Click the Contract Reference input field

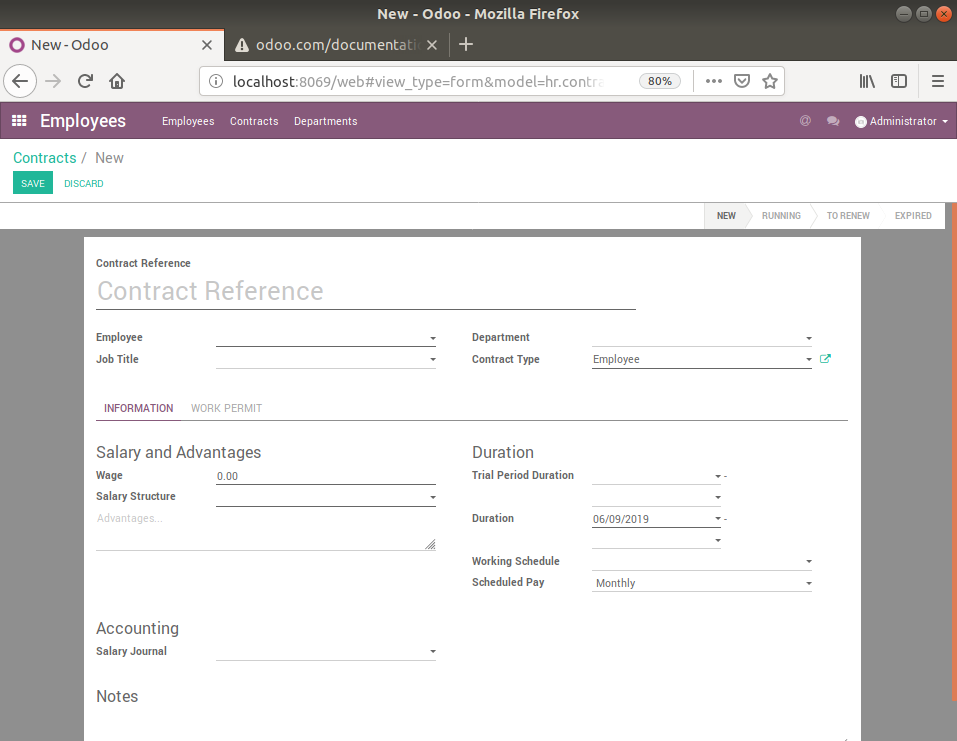tap(365, 291)
